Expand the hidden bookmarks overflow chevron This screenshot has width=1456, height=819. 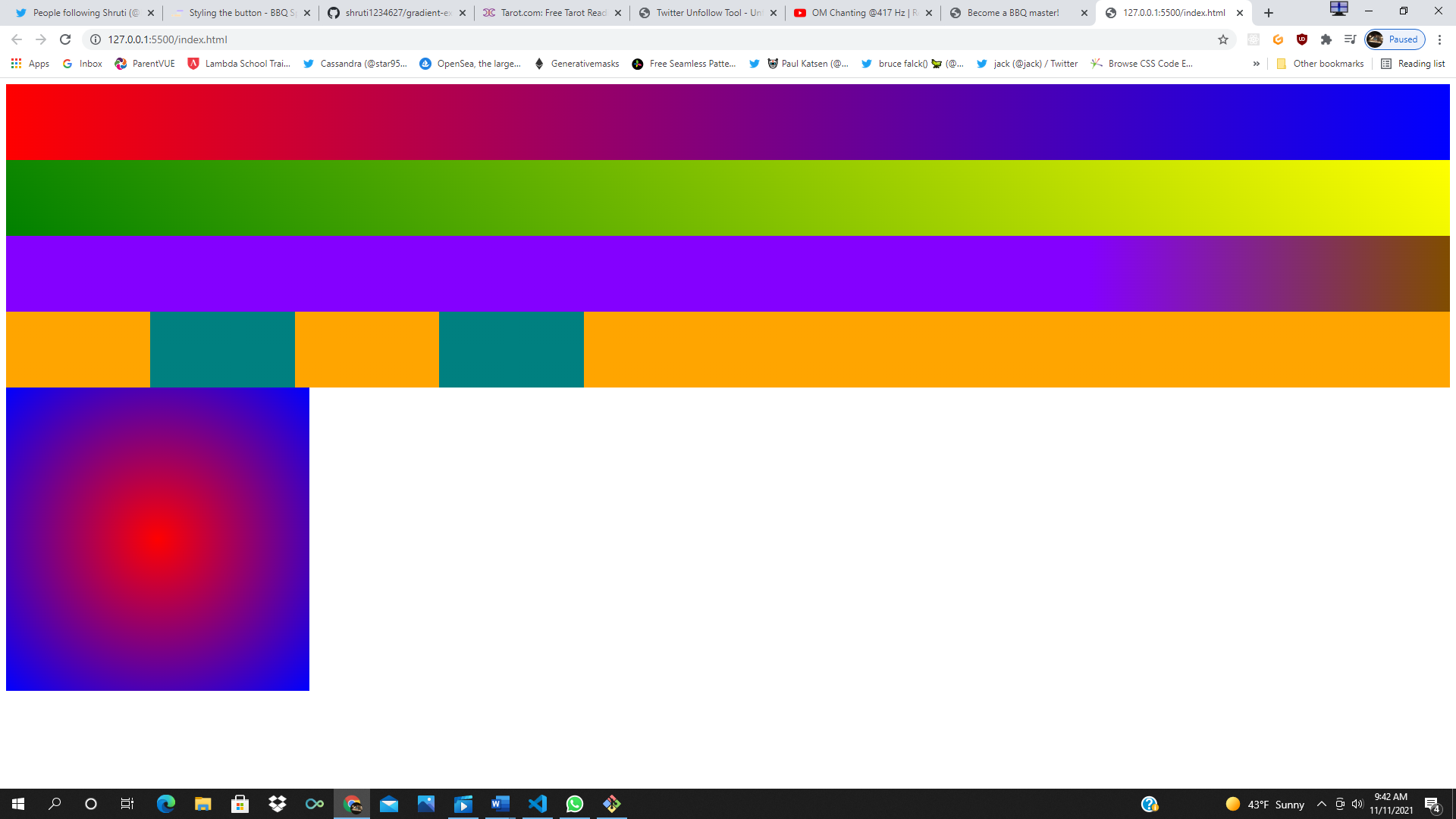click(x=1257, y=64)
